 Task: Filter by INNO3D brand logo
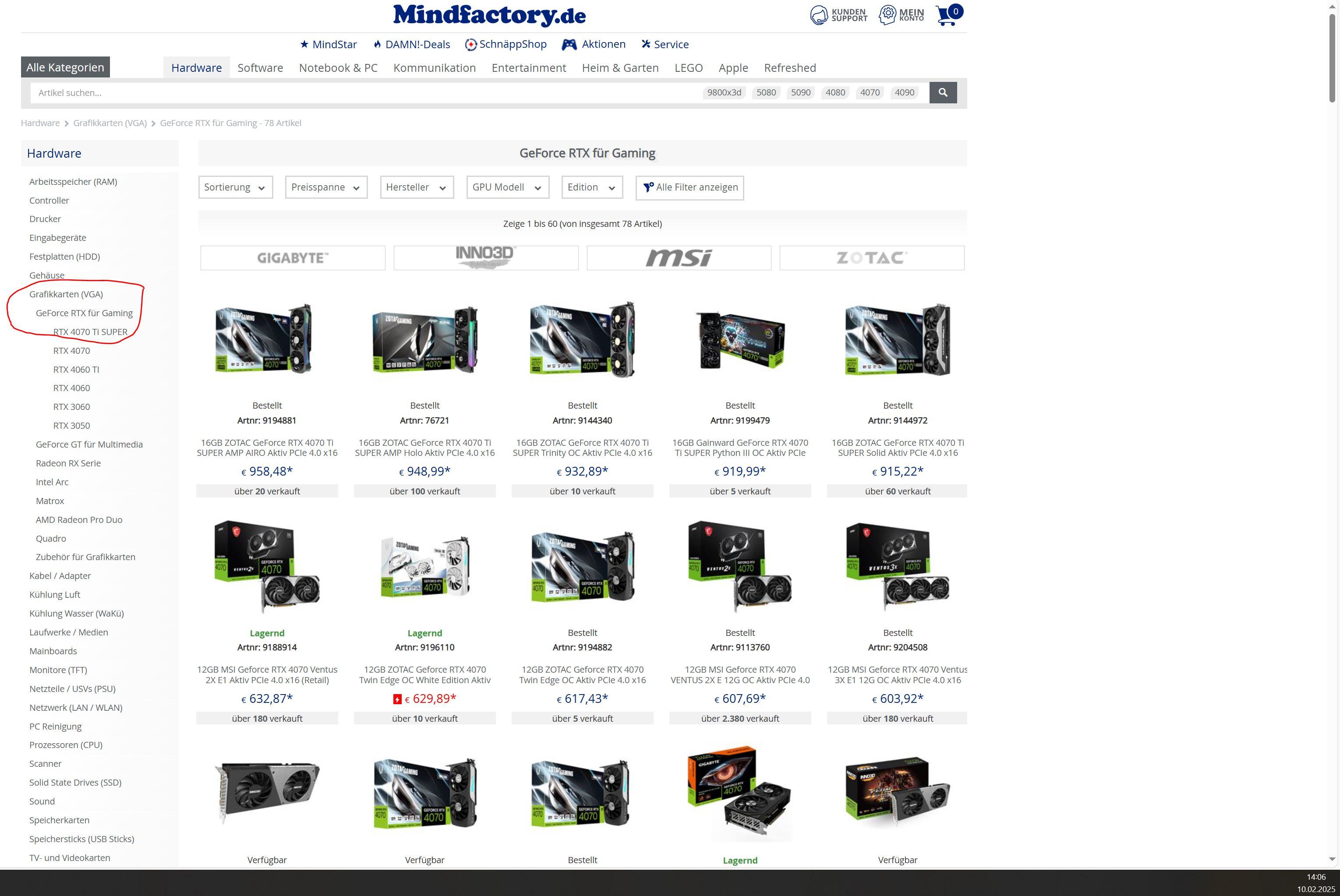486,258
